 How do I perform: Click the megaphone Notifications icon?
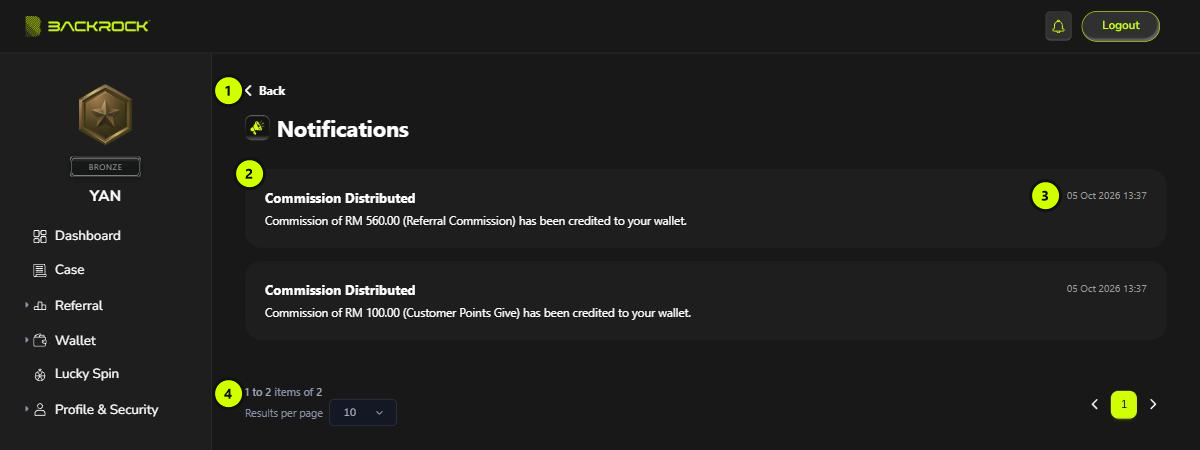tap(257, 128)
